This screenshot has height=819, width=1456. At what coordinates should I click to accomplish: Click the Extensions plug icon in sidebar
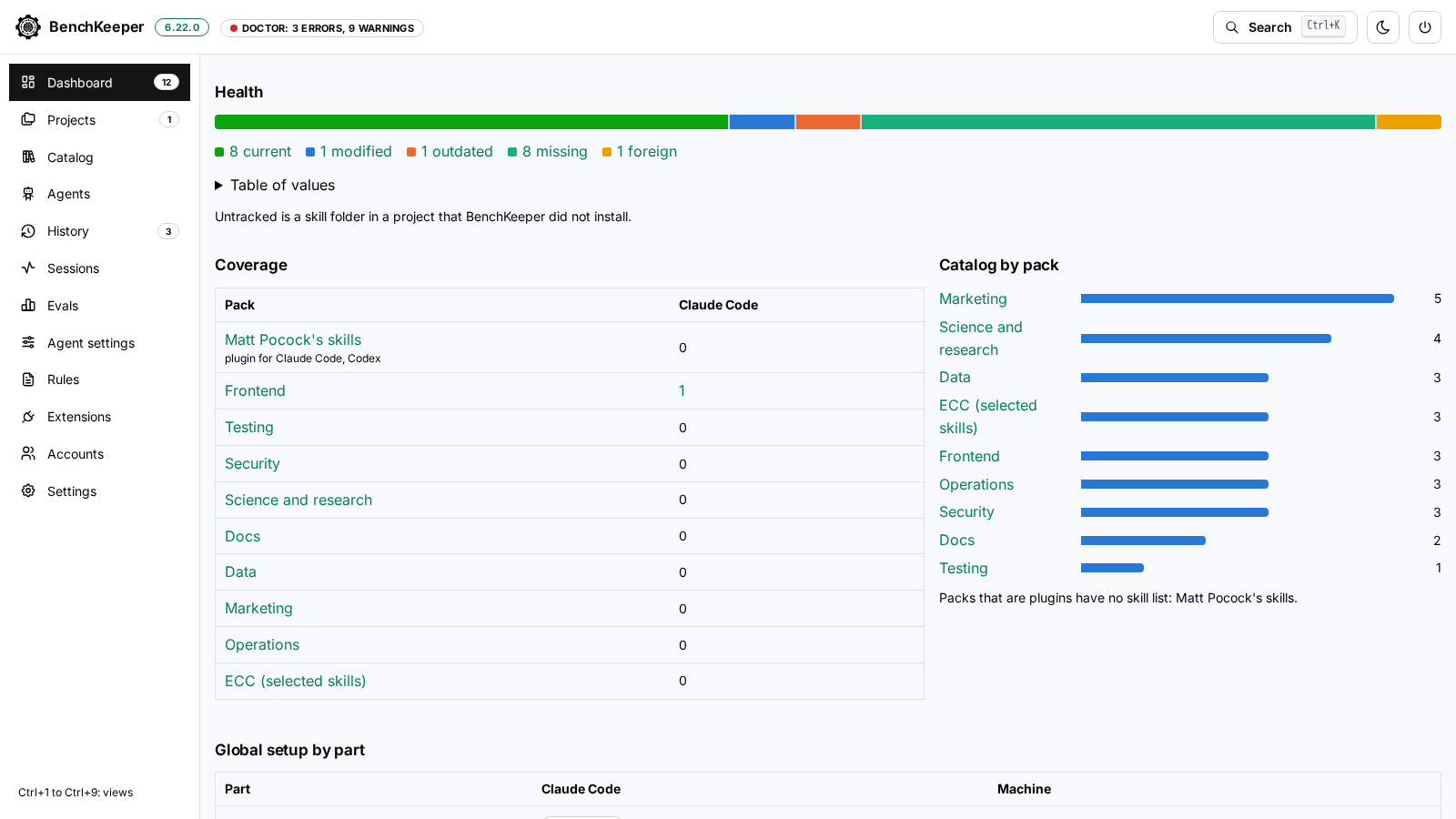coord(28,417)
